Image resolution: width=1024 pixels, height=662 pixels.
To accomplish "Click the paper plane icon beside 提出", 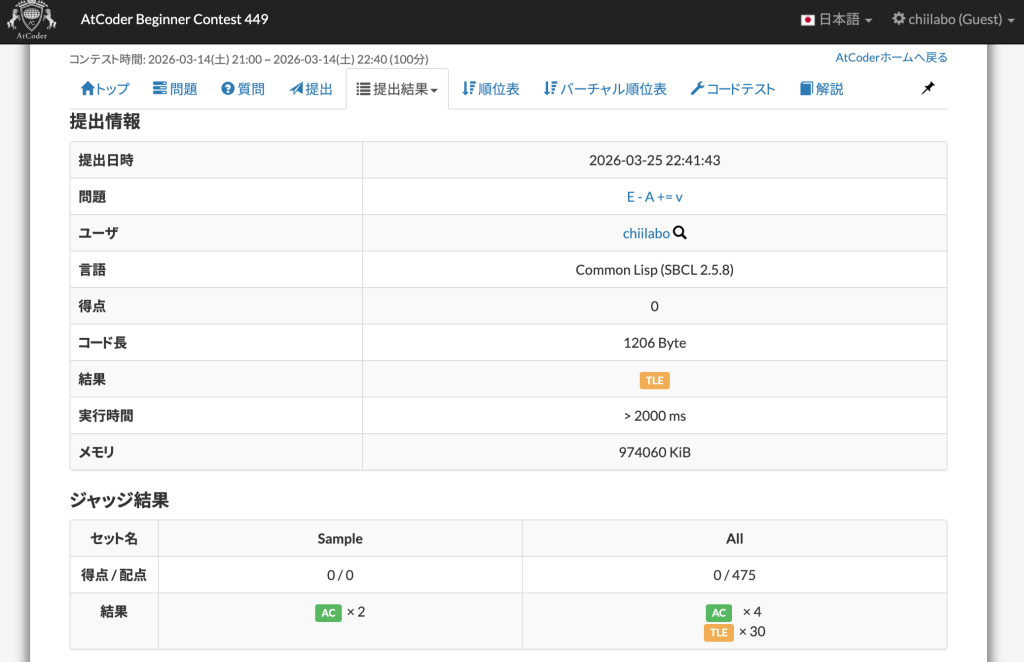I will [296, 89].
